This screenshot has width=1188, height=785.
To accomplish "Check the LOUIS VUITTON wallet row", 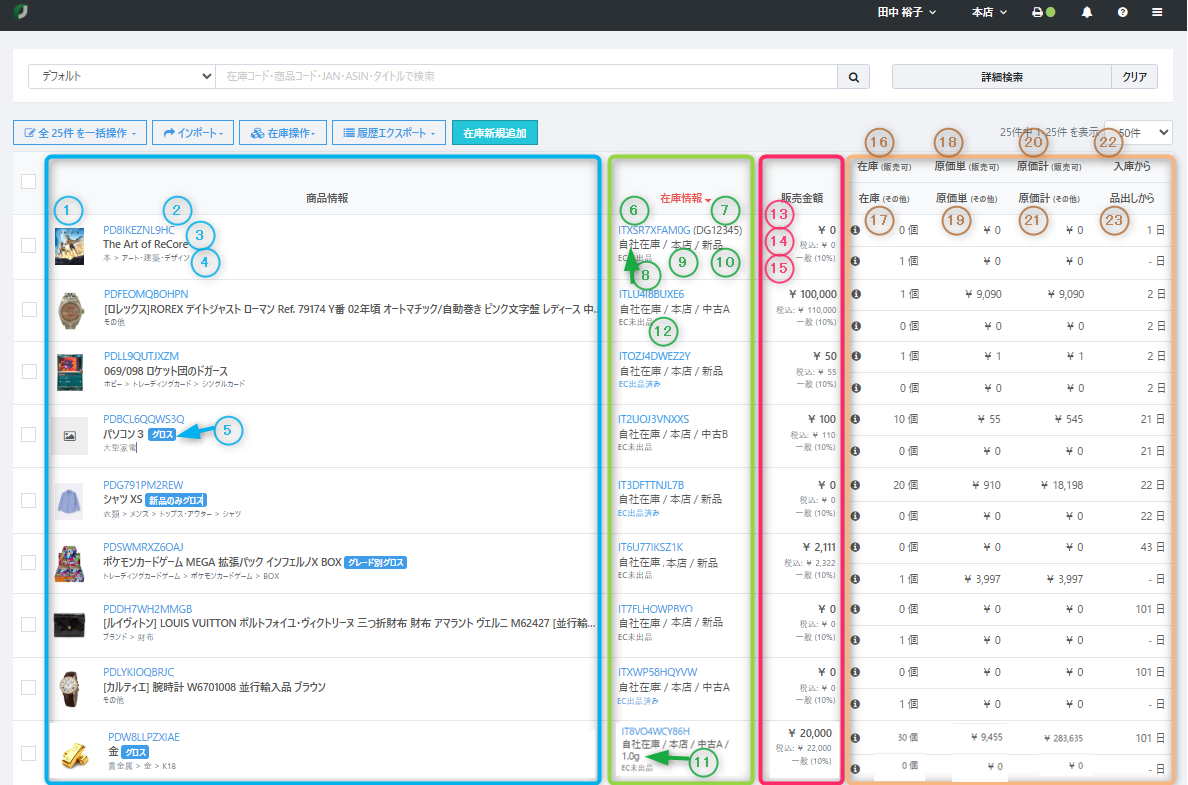I will point(29,624).
